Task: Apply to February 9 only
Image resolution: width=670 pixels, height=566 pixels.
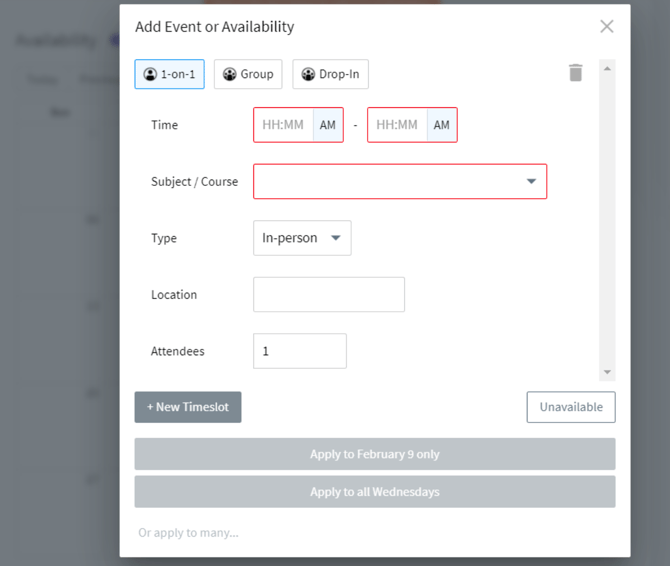Action: (x=375, y=454)
